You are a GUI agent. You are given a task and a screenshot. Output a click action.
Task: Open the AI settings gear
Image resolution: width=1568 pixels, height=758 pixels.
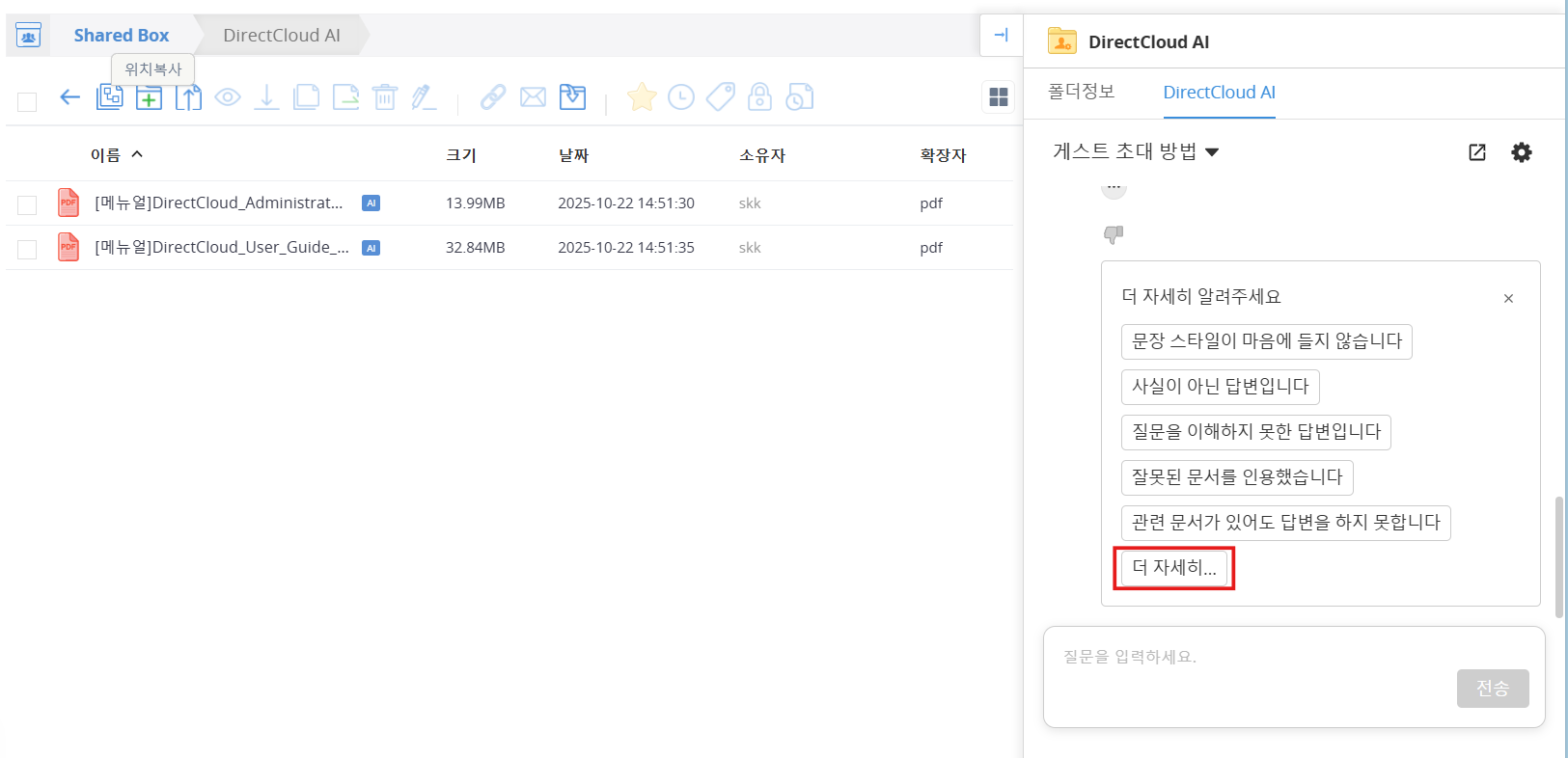[1522, 152]
